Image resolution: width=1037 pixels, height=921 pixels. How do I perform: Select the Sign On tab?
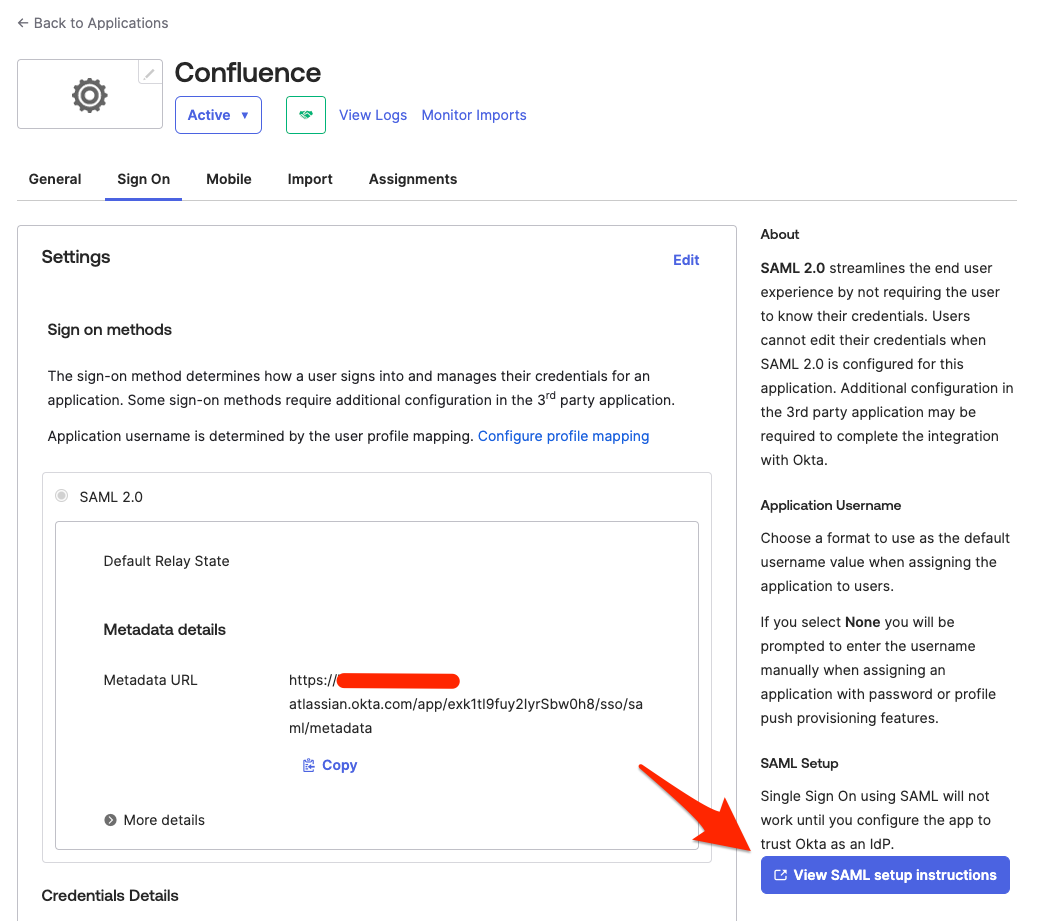[x=144, y=179]
